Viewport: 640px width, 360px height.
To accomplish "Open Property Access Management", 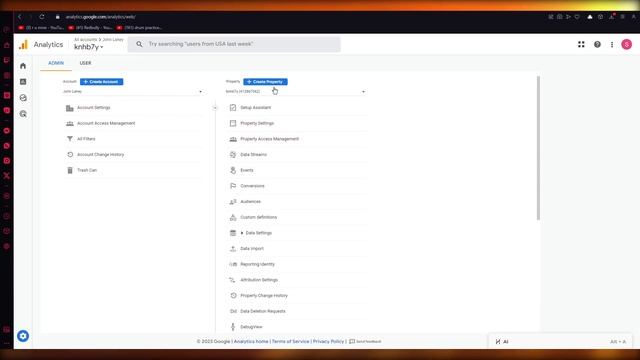I will click(269, 139).
